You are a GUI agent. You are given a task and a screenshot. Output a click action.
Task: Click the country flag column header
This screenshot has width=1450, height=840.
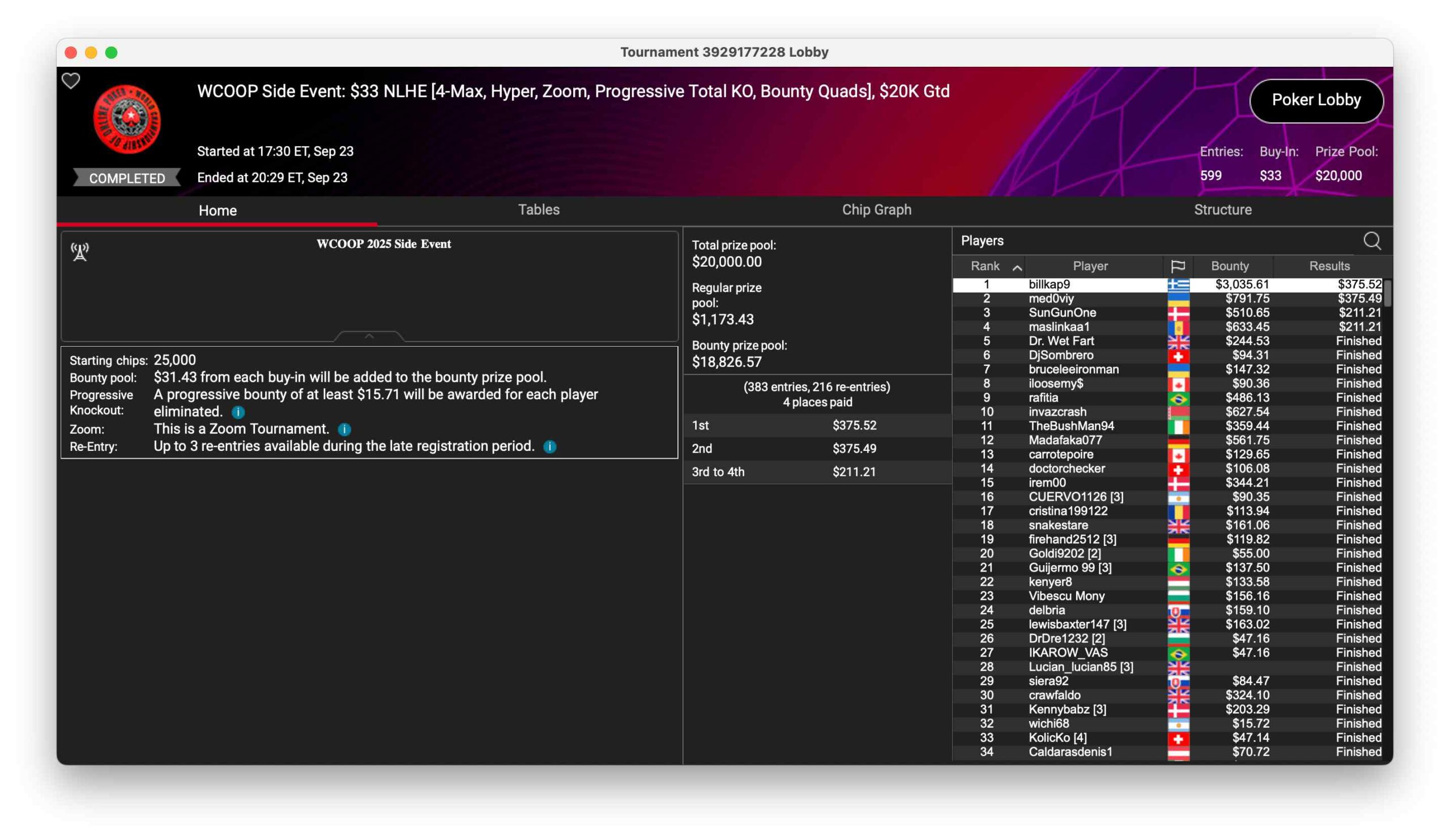[x=1177, y=266]
